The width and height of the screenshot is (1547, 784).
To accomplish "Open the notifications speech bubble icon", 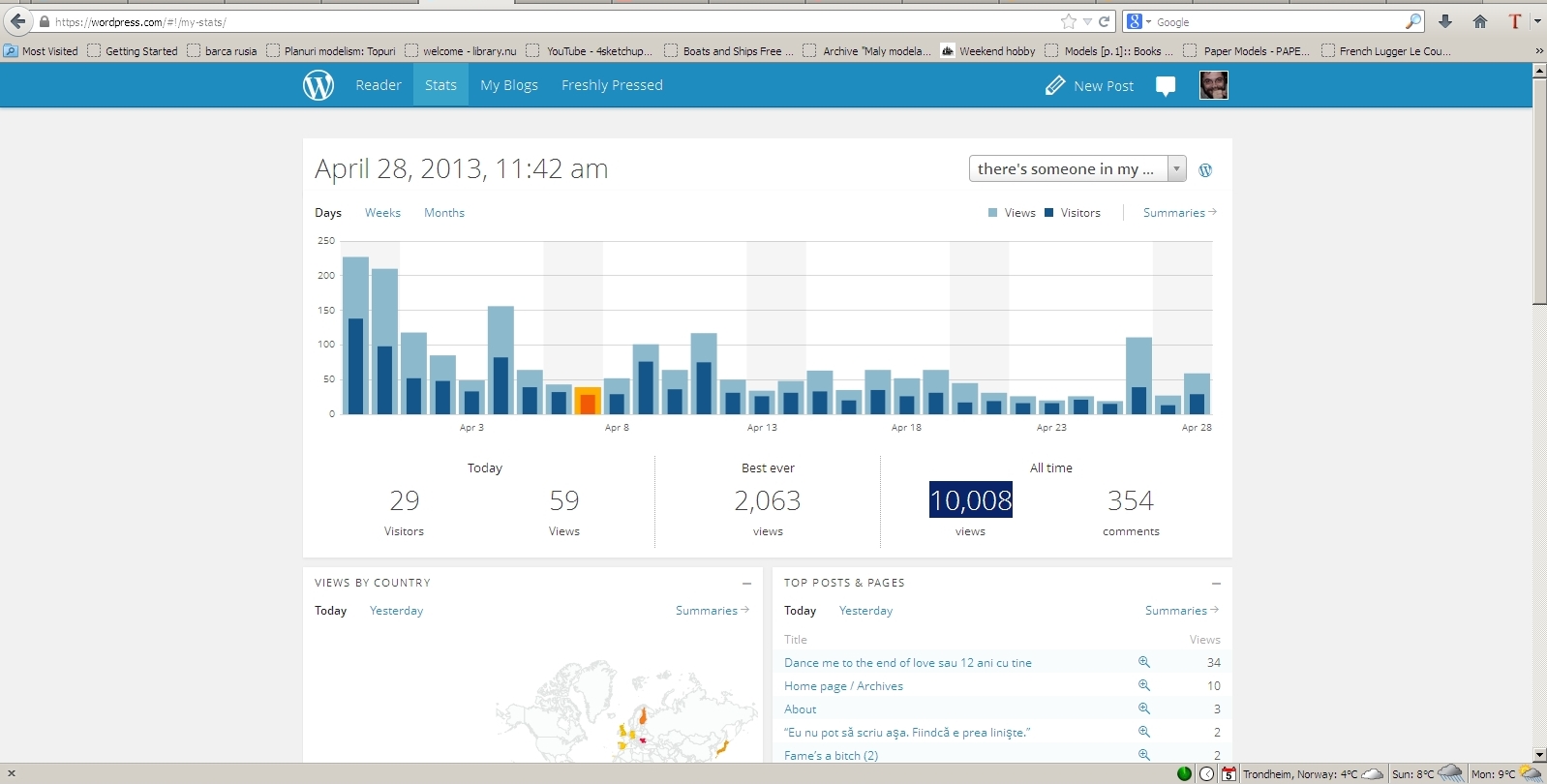I will (x=1166, y=86).
